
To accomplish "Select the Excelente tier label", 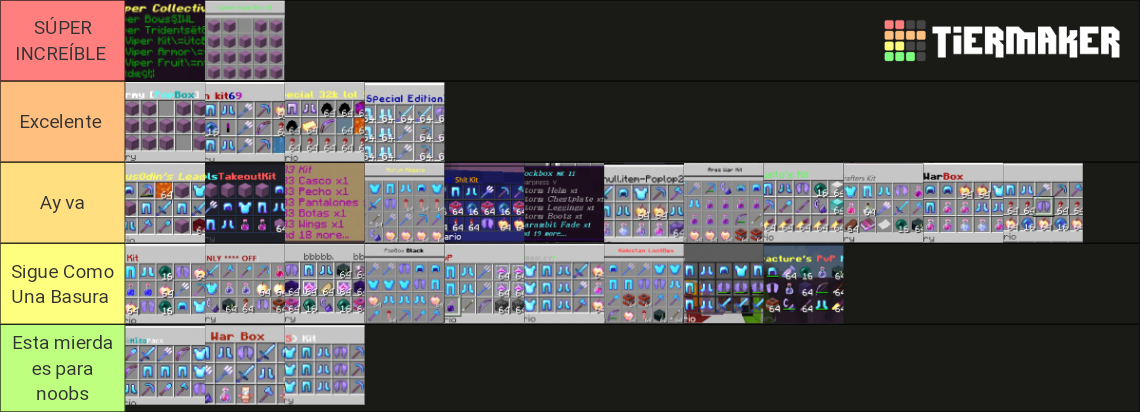I will point(63,121).
